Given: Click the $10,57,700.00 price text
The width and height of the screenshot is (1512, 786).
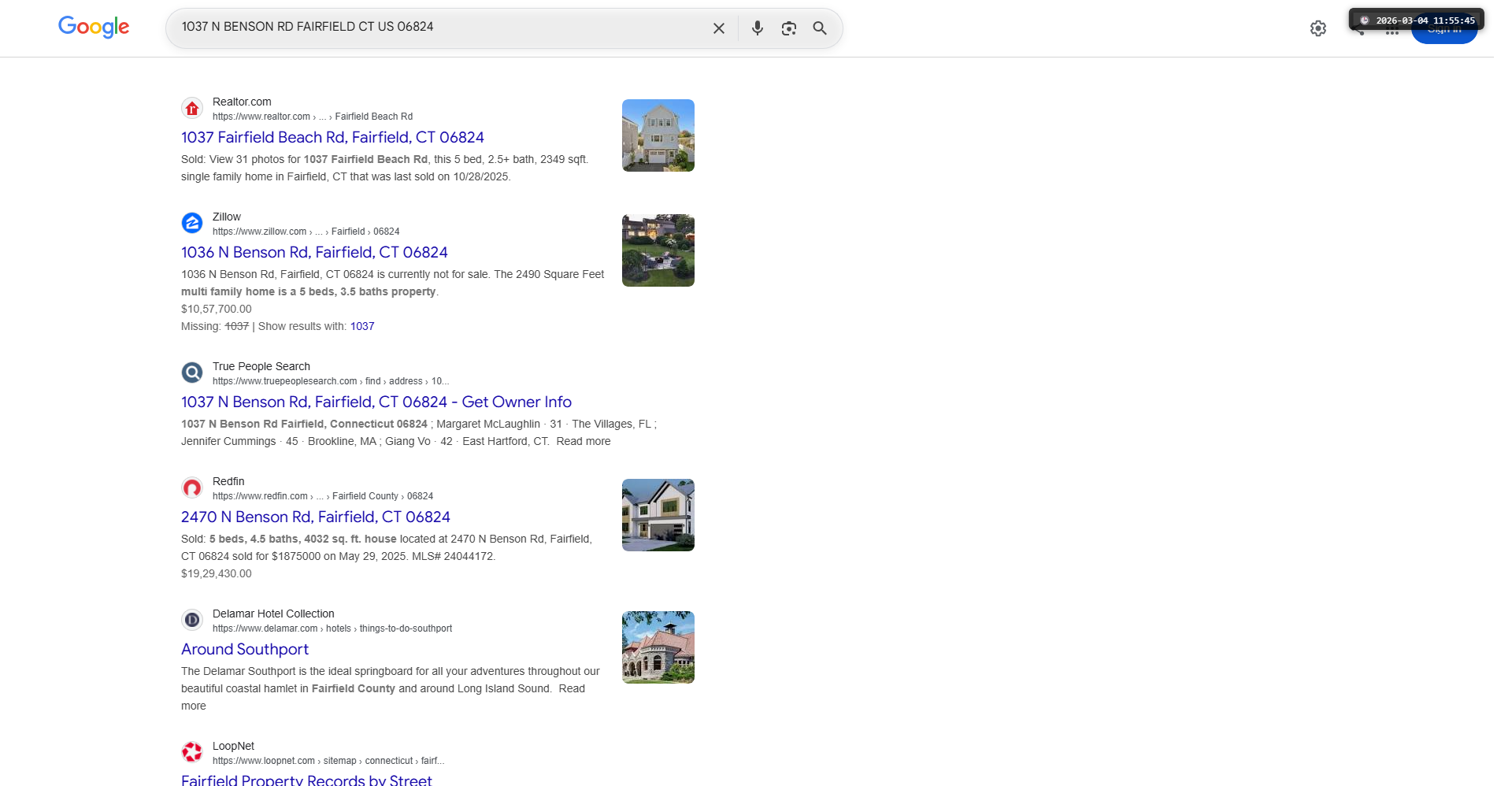Looking at the screenshot, I should pyautogui.click(x=217, y=309).
